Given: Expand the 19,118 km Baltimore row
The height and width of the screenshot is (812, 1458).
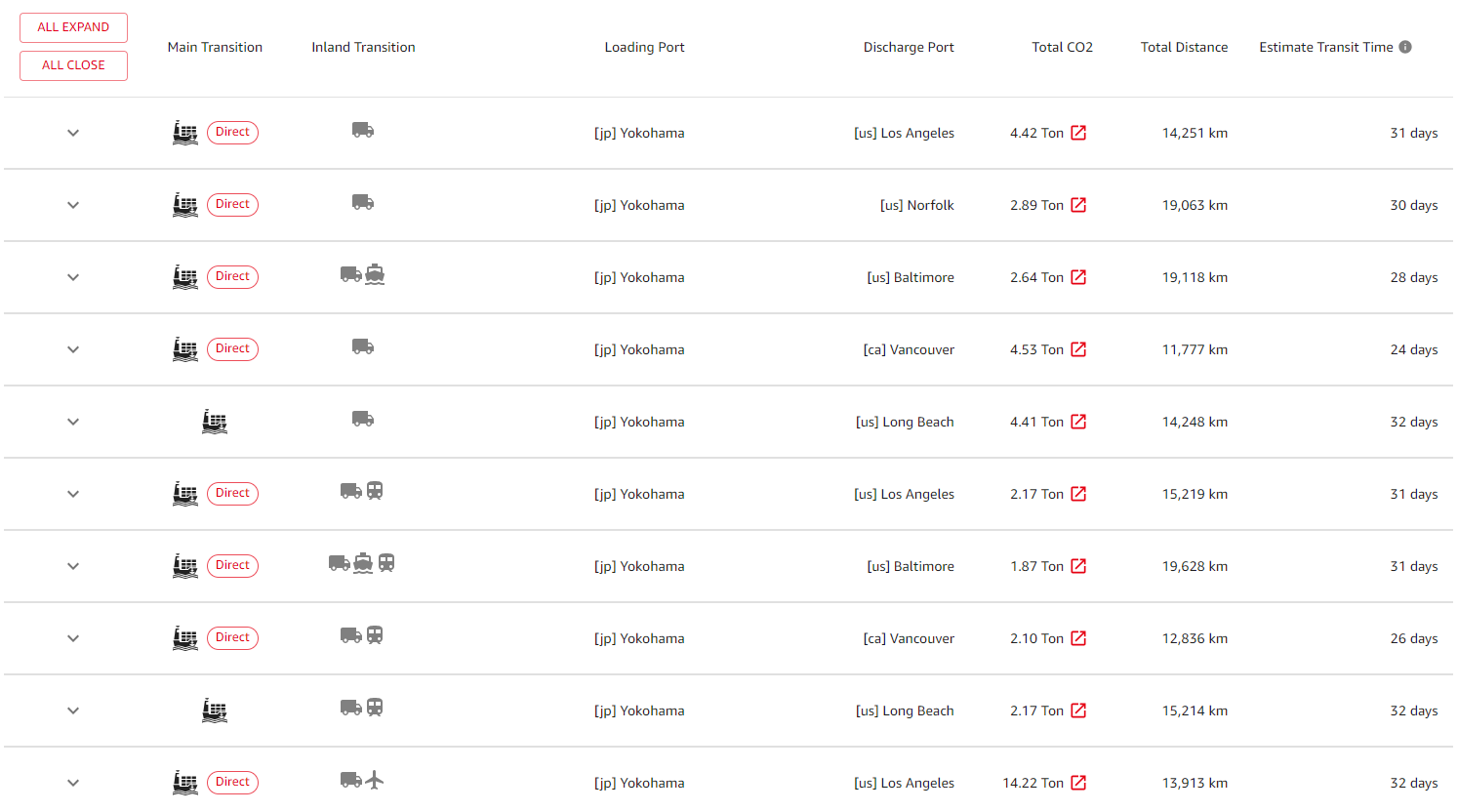Looking at the screenshot, I should pyautogui.click(x=73, y=277).
